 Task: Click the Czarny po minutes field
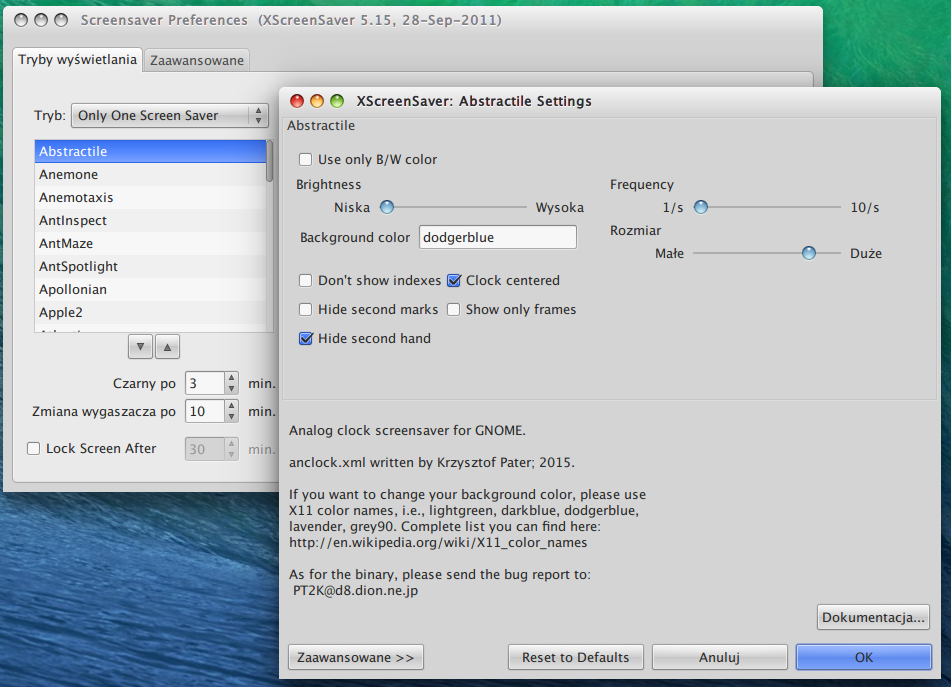click(x=205, y=383)
